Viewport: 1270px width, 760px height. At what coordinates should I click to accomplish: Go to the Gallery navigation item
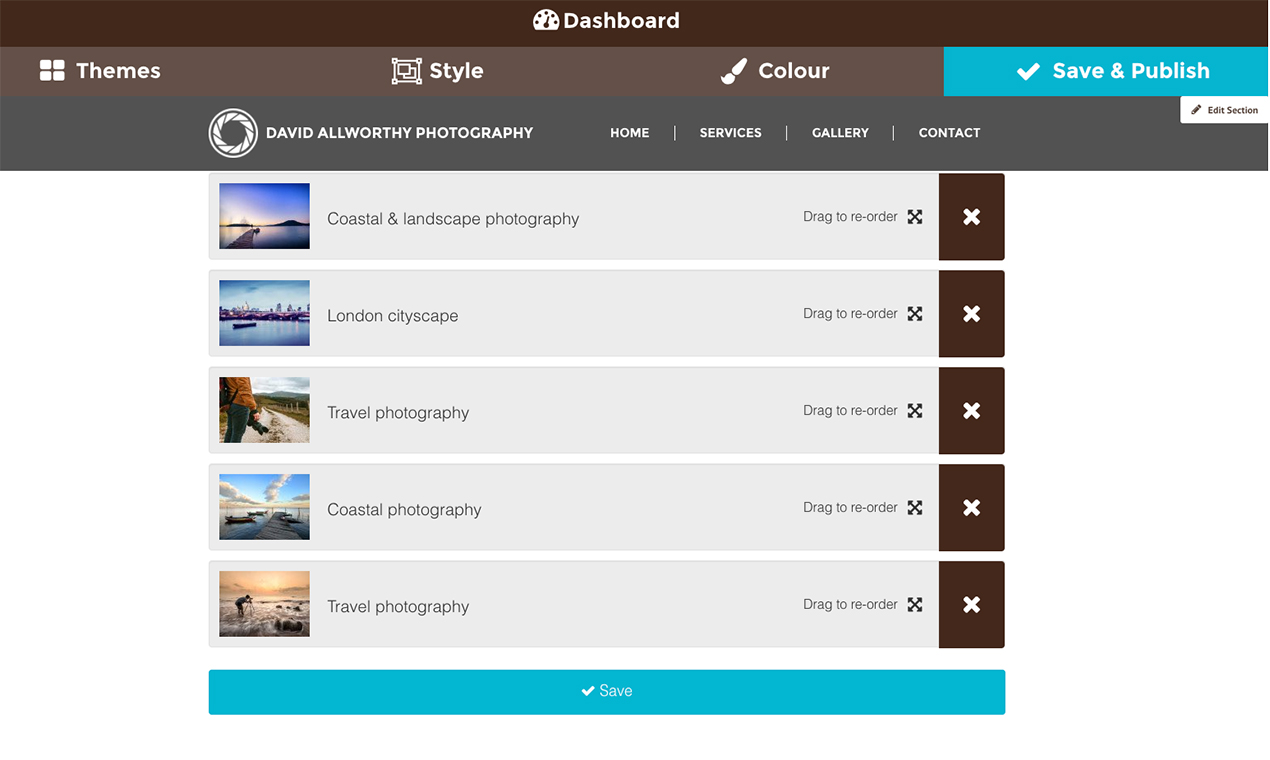pos(840,133)
